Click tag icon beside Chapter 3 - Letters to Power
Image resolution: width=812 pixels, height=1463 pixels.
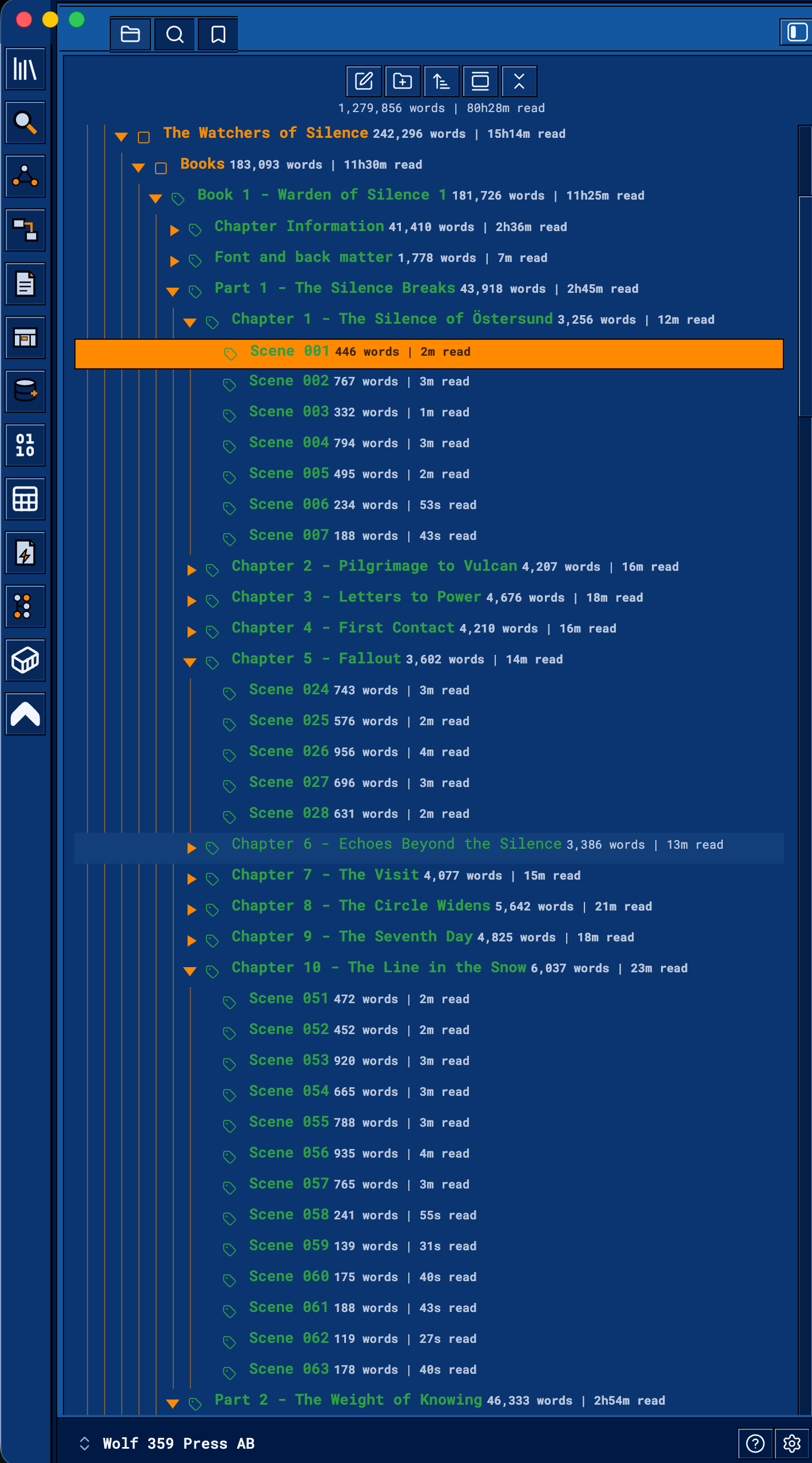212,601
